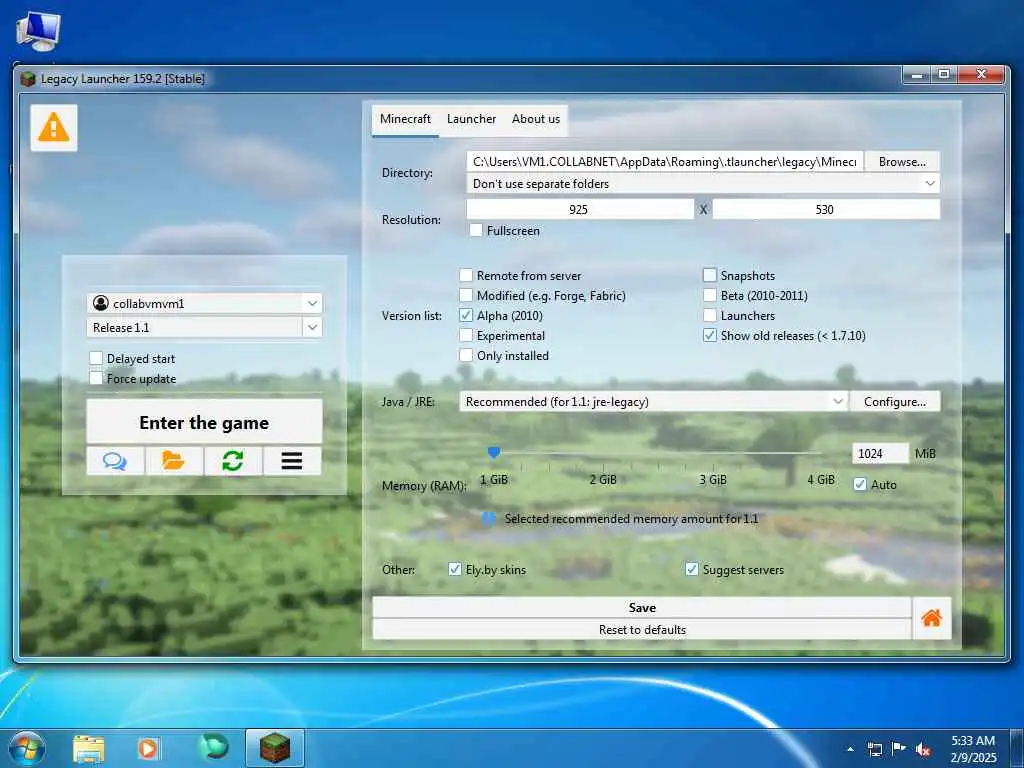This screenshot has width=1024, height=768.
Task: Expand the Release 1.1 version dropdown
Action: click(312, 327)
